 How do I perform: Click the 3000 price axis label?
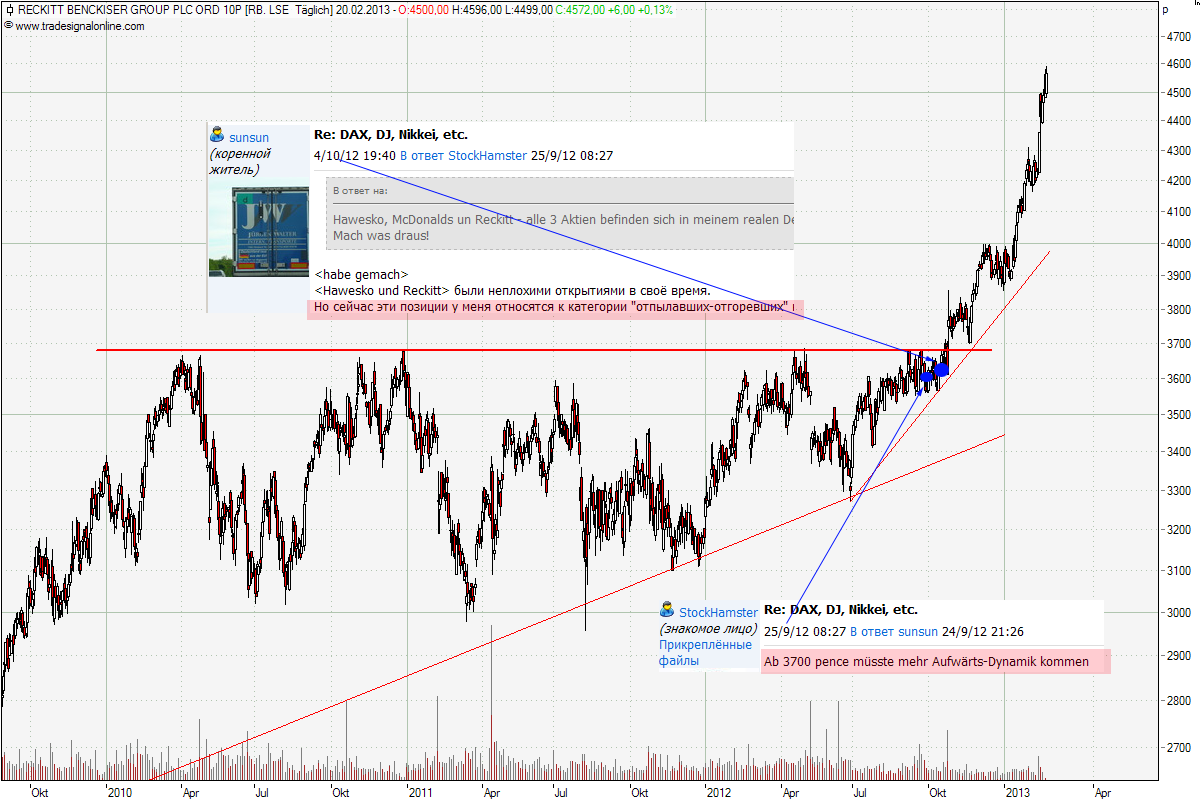coord(1177,613)
